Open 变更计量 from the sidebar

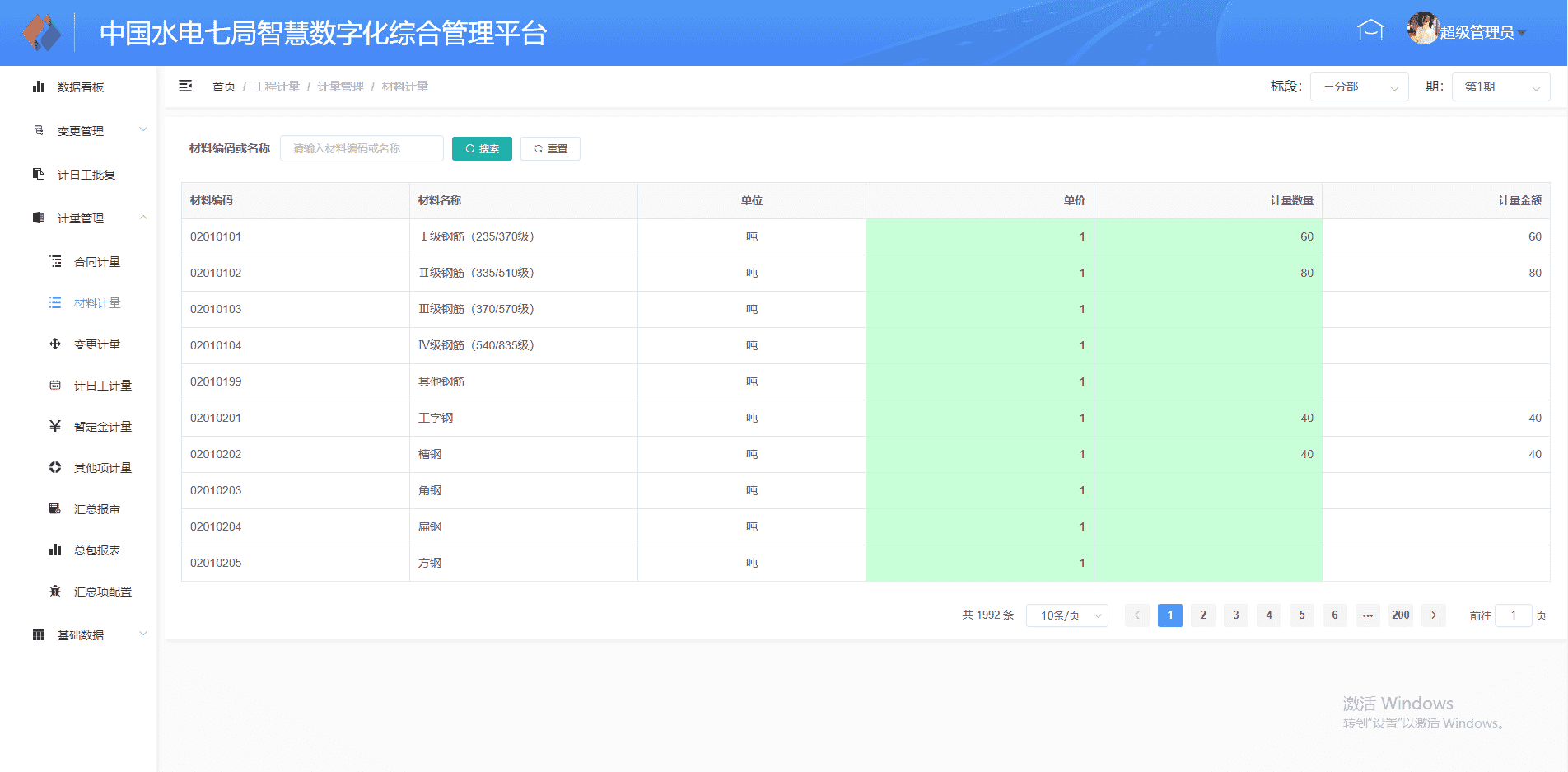96,344
